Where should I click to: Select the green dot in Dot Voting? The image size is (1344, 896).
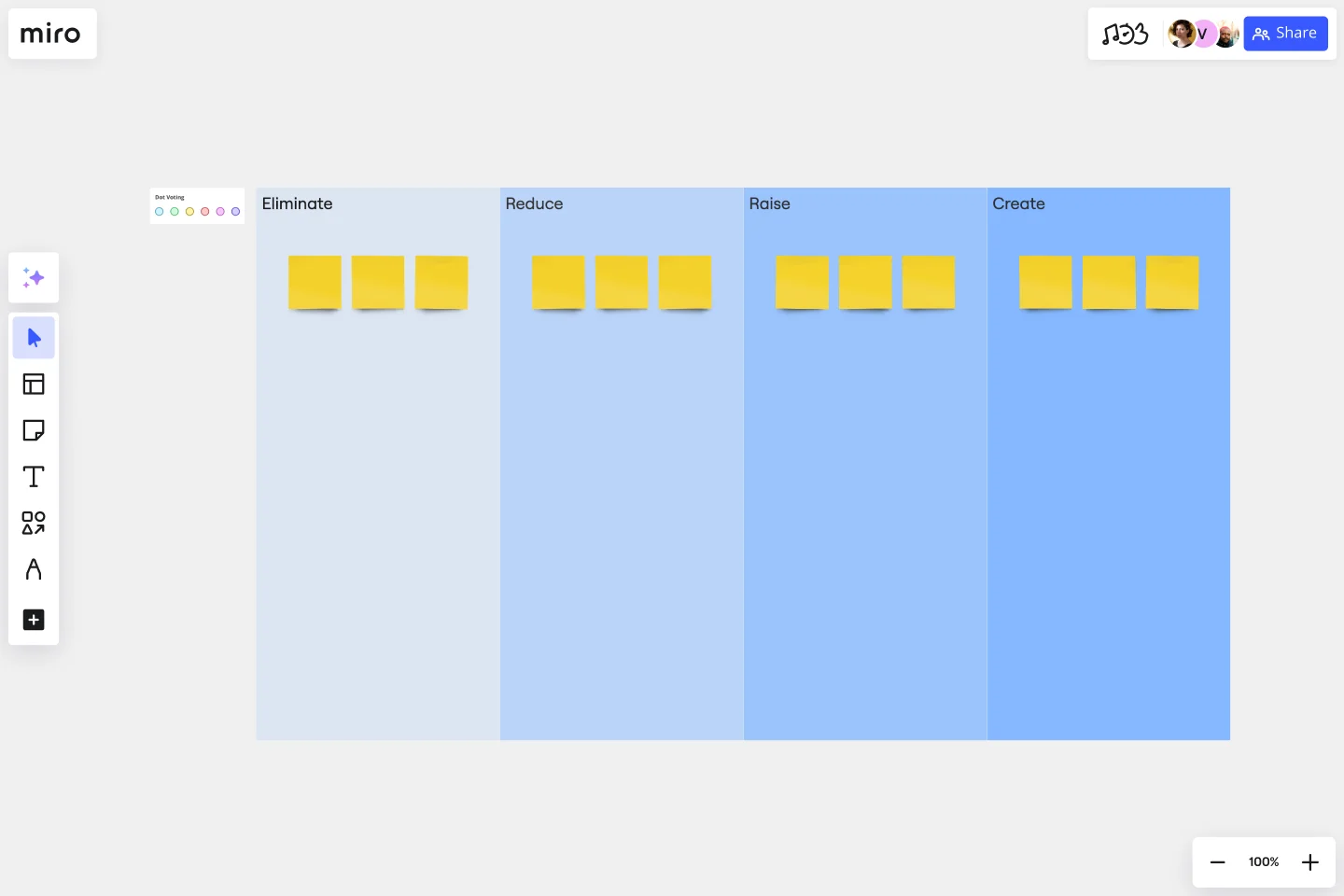pyautogui.click(x=175, y=212)
